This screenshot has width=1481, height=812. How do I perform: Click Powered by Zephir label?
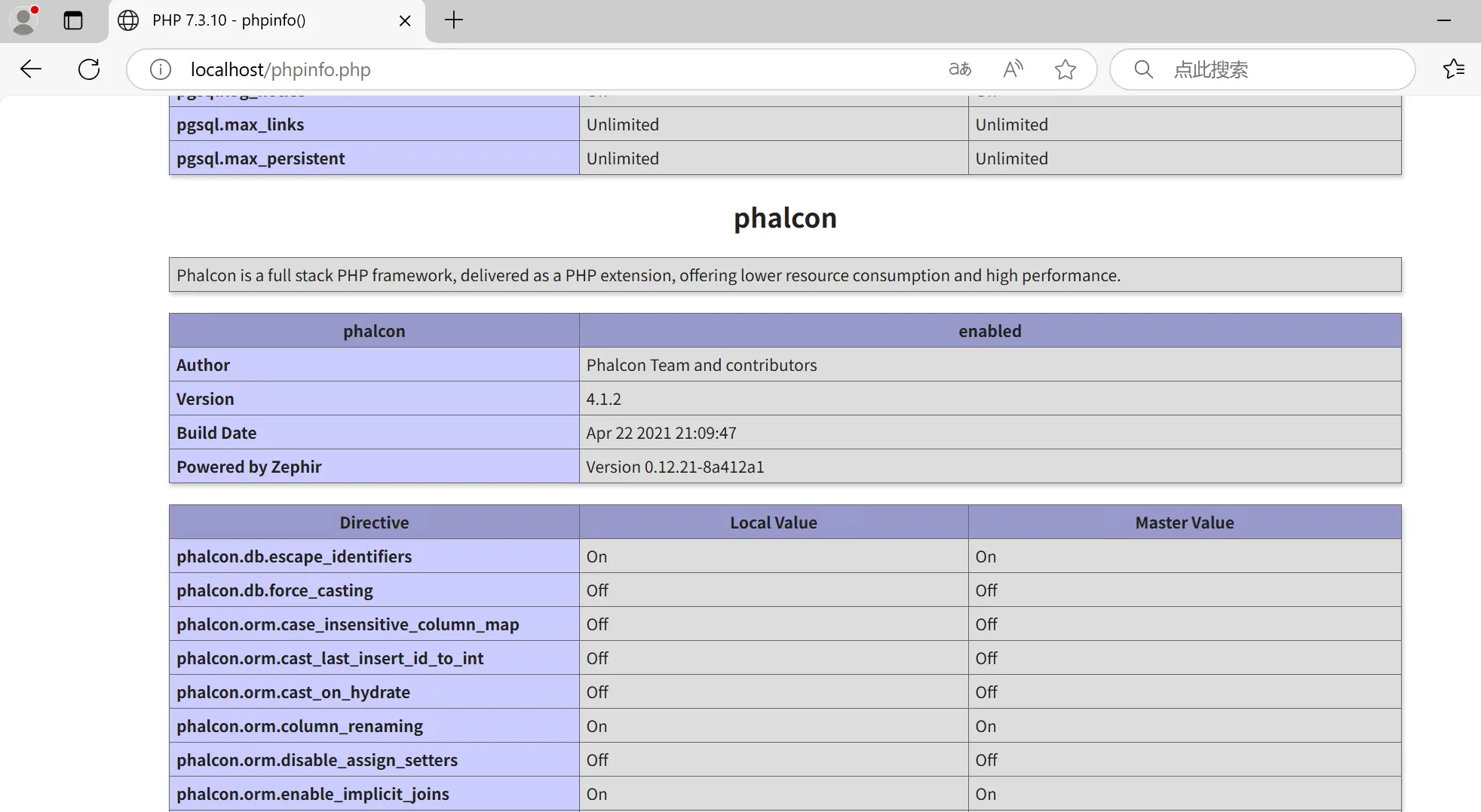(x=249, y=467)
